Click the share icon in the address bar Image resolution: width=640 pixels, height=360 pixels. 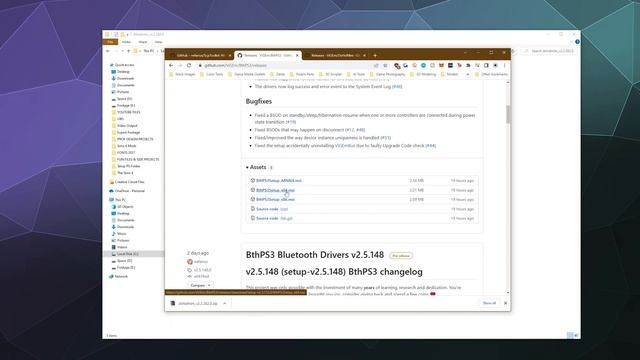pyautogui.click(x=376, y=65)
